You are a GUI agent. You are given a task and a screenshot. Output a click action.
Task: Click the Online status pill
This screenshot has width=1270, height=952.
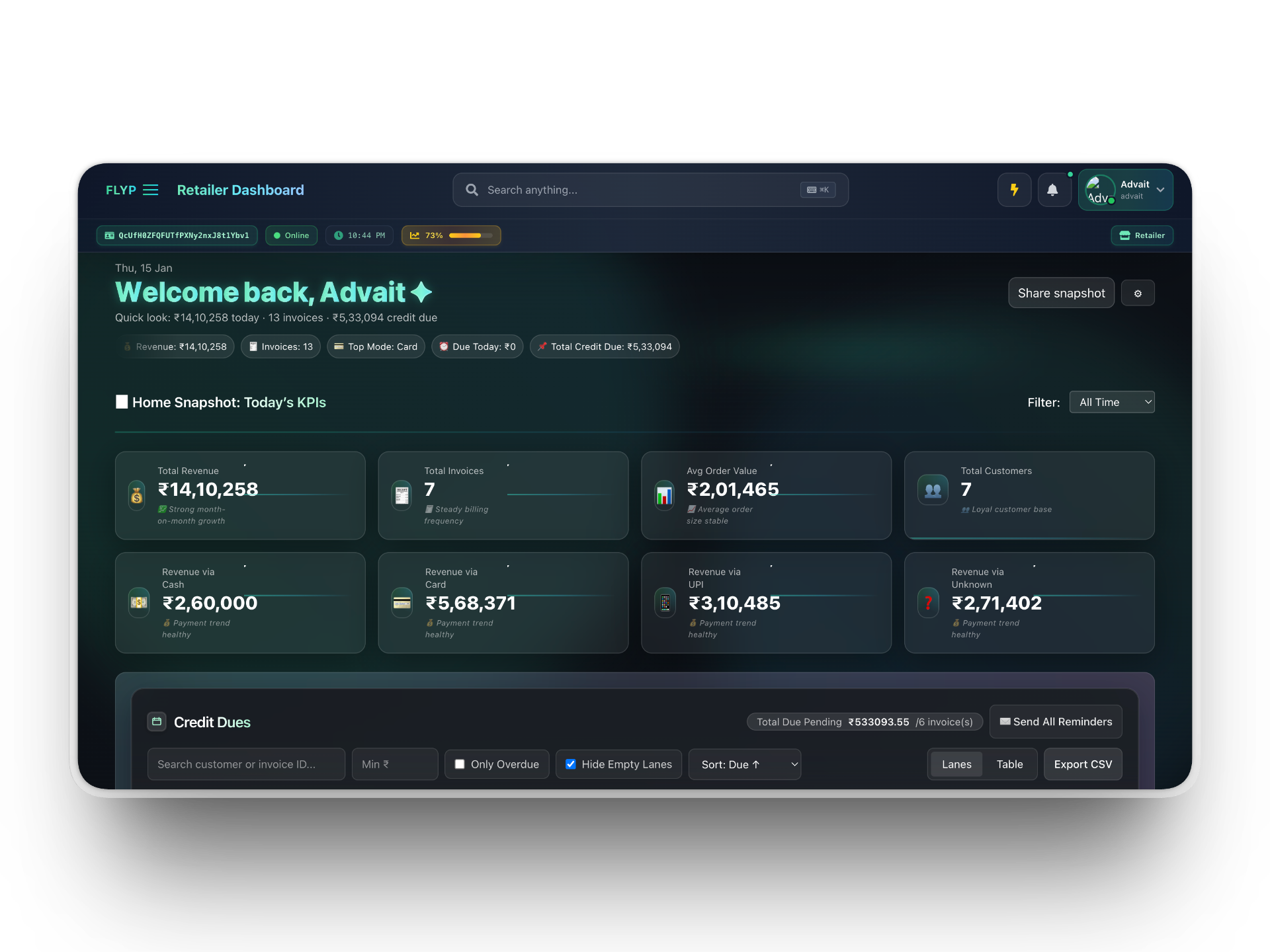(x=291, y=235)
